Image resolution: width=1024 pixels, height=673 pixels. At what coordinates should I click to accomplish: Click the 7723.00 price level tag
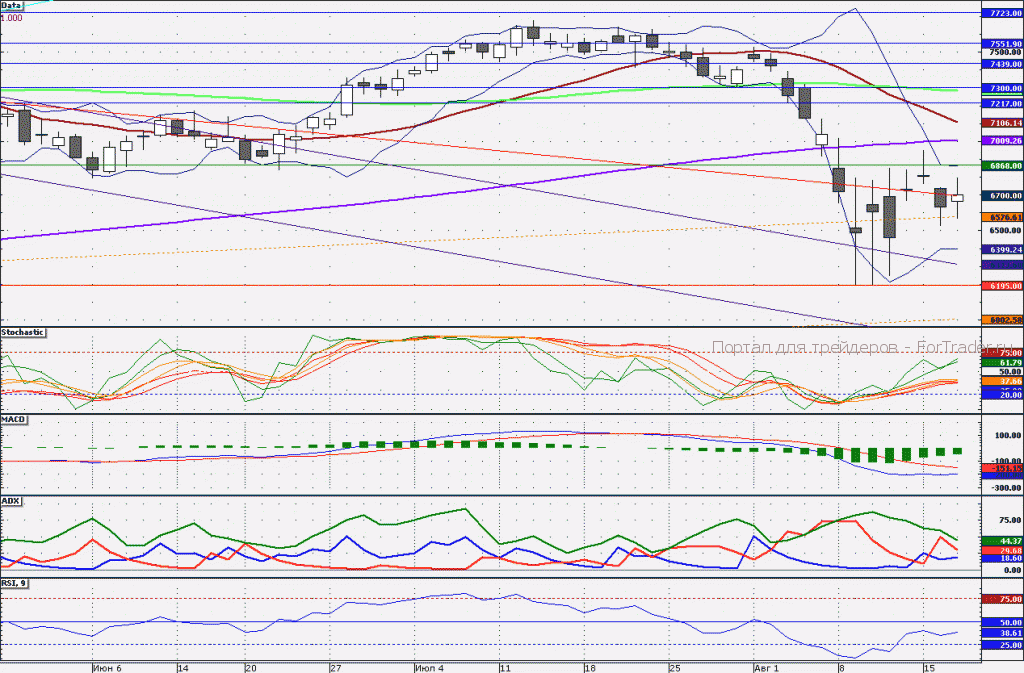(1002, 13)
